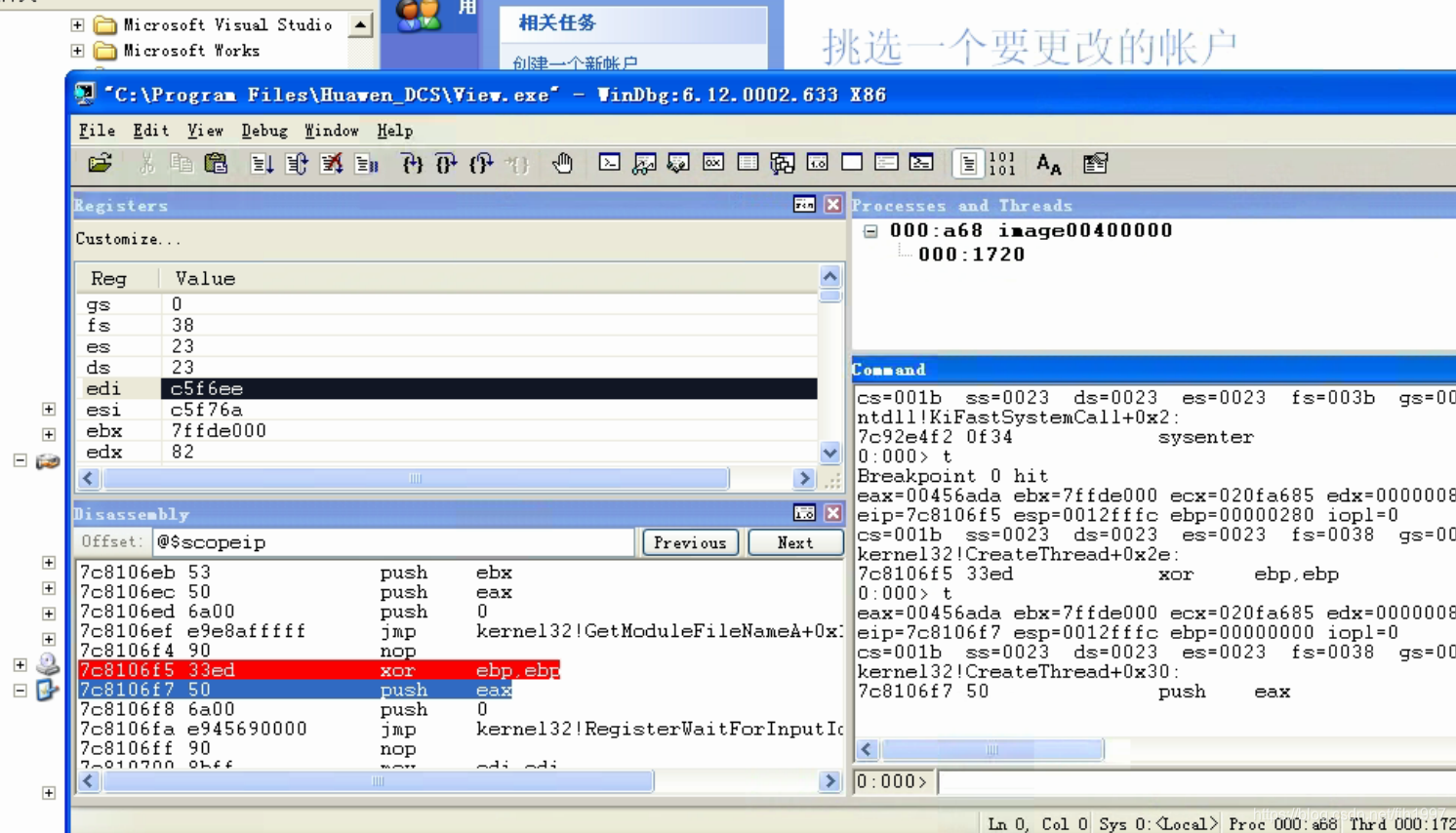The width and height of the screenshot is (1456, 833).
Task: Click the Break execution toolbar icon
Action: tap(367, 164)
